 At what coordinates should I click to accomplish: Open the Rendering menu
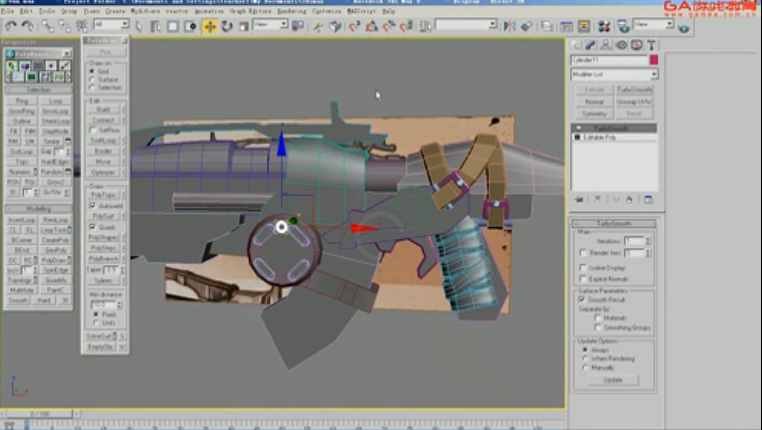pyautogui.click(x=292, y=11)
